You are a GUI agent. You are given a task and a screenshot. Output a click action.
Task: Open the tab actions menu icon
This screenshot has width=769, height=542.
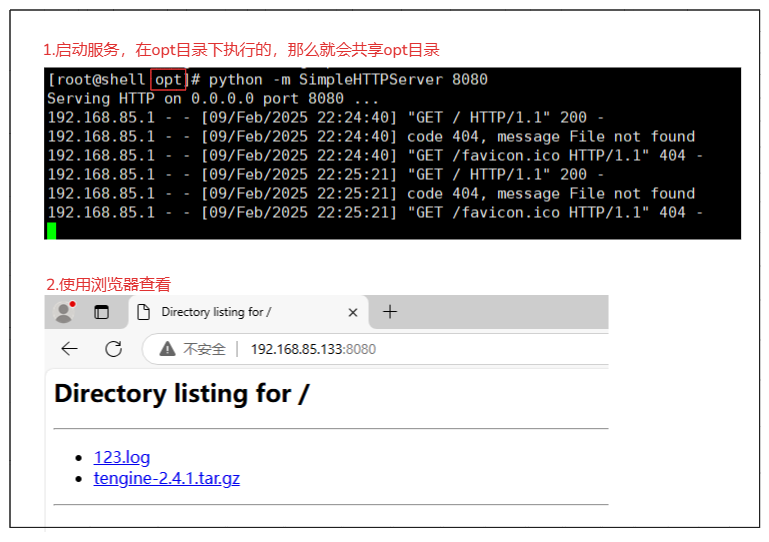101,312
